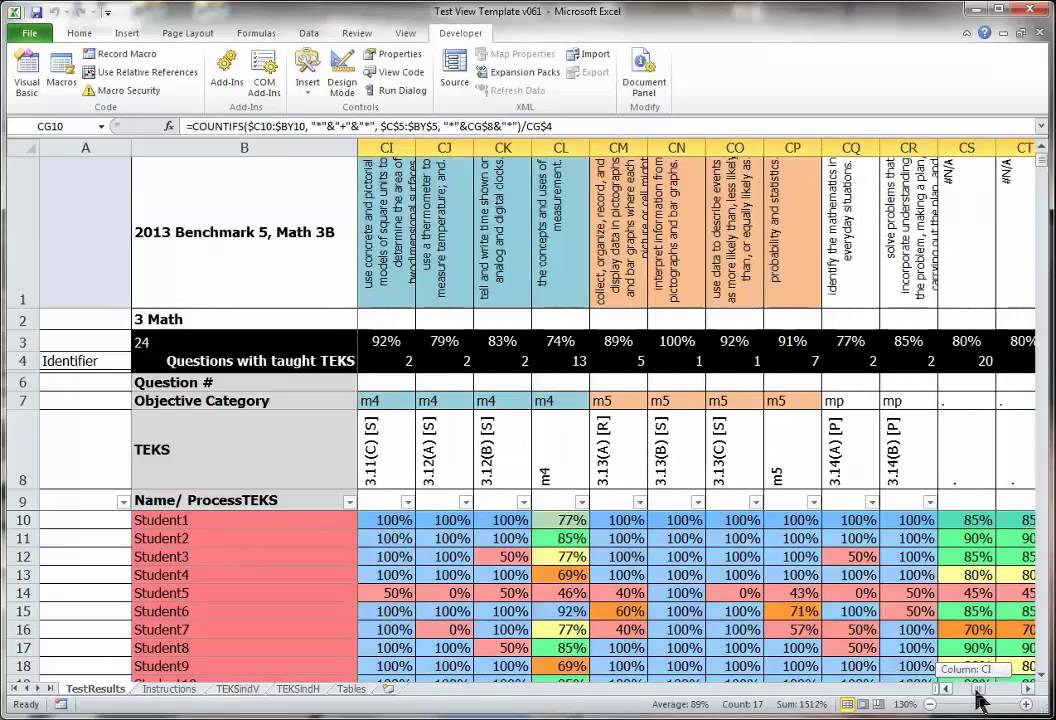This screenshot has width=1056, height=720.
Task: Customize Quick Access Toolbar dropdown
Action: tap(108, 13)
